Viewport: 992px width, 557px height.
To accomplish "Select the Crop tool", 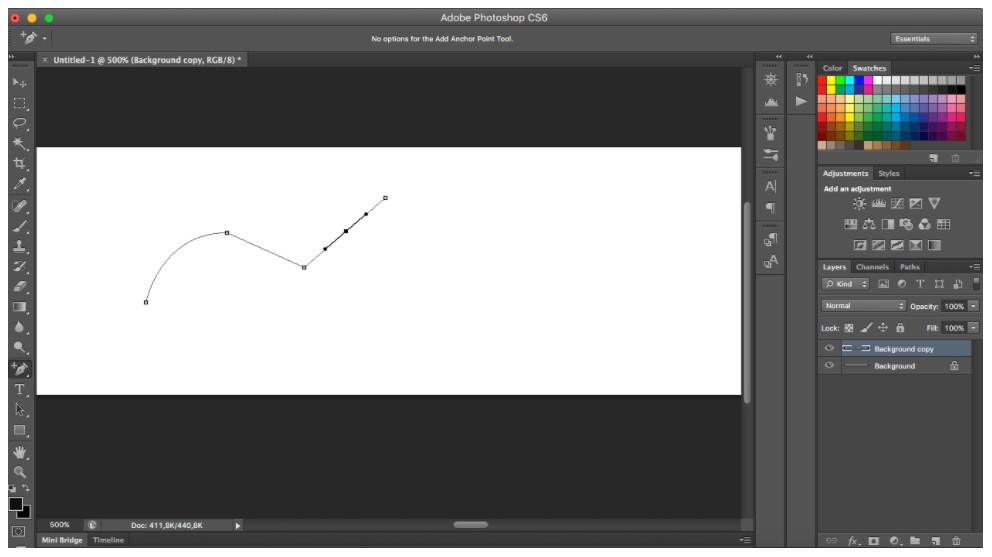I will click(20, 164).
